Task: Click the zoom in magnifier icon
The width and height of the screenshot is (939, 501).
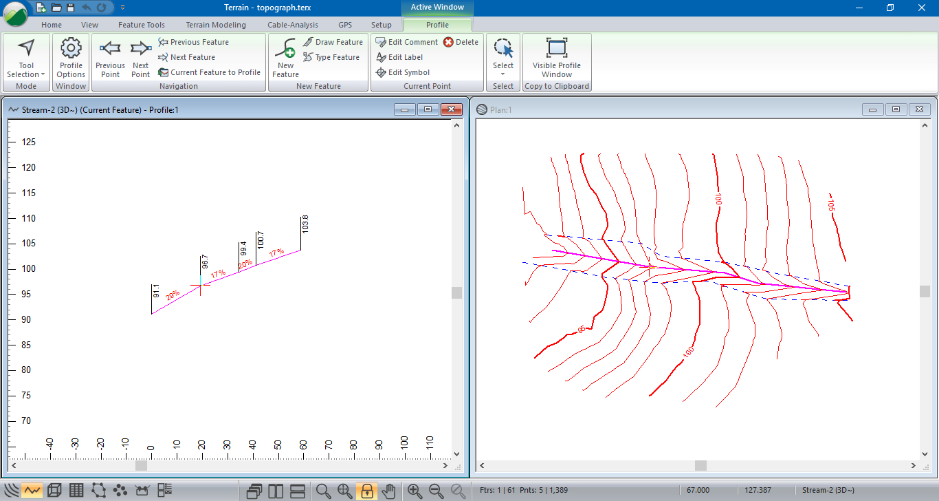Action: point(414,490)
